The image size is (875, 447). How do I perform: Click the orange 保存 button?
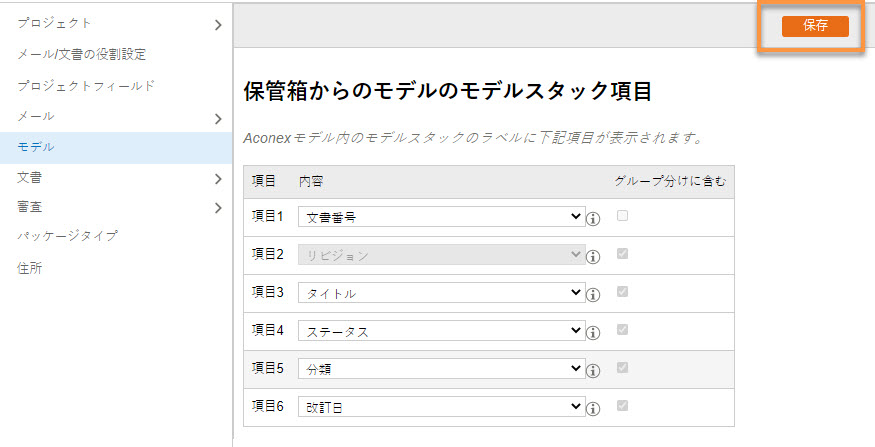point(815,26)
